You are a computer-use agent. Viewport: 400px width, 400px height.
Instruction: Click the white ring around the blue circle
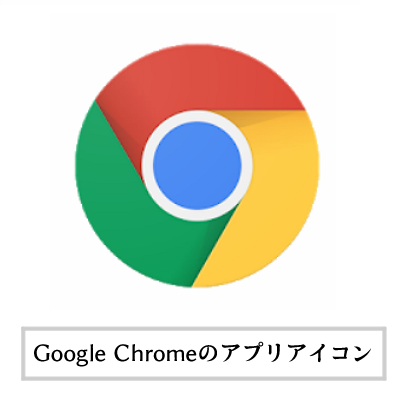[x=197, y=116]
